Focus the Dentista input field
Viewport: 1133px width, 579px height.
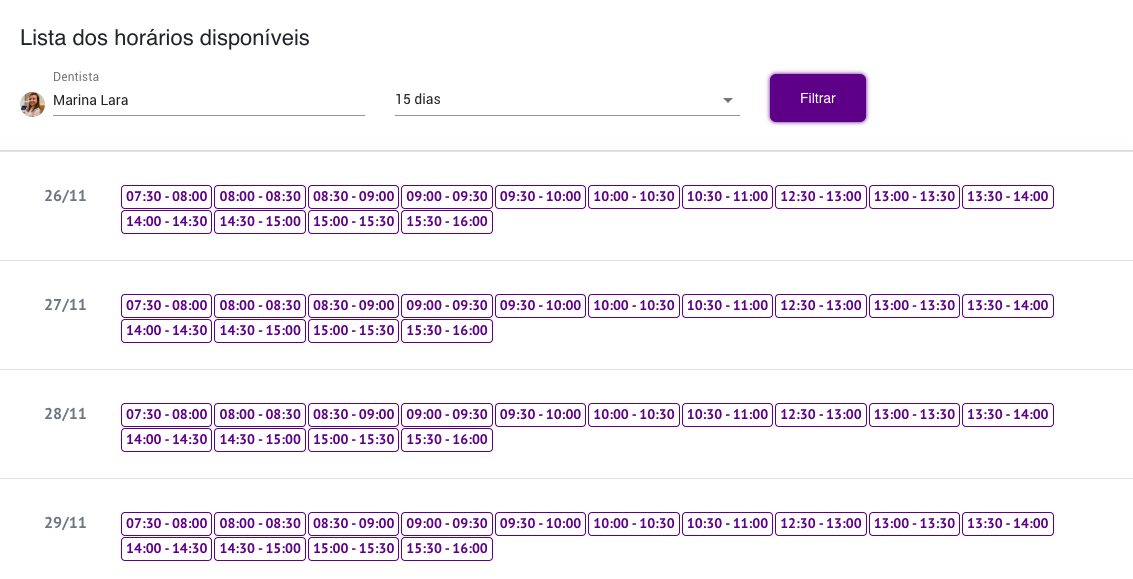click(208, 100)
